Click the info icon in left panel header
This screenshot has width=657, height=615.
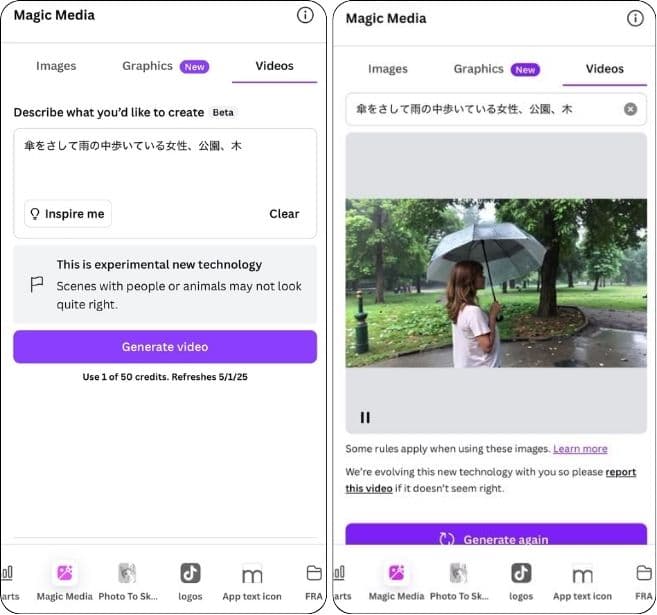tap(305, 15)
